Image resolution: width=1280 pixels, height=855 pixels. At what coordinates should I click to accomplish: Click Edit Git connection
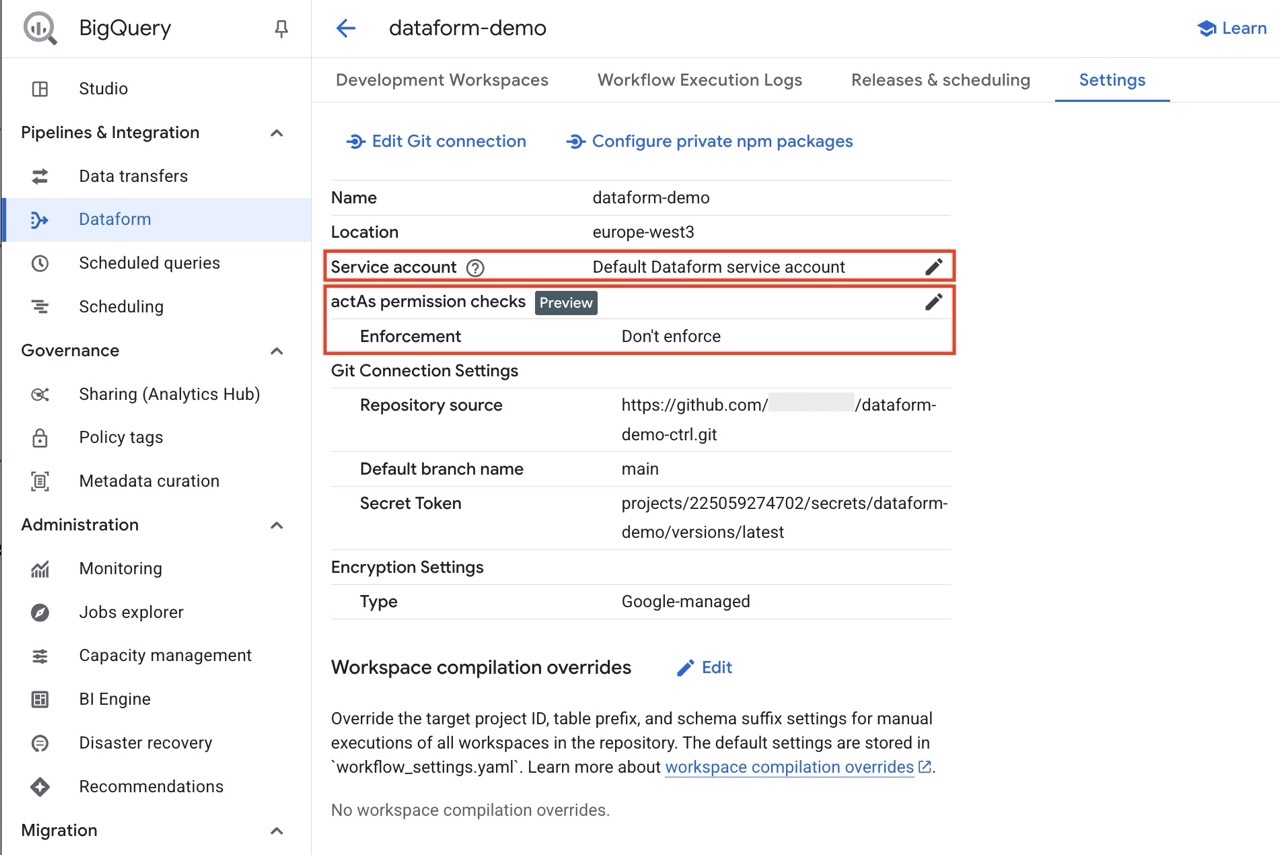click(x=436, y=142)
